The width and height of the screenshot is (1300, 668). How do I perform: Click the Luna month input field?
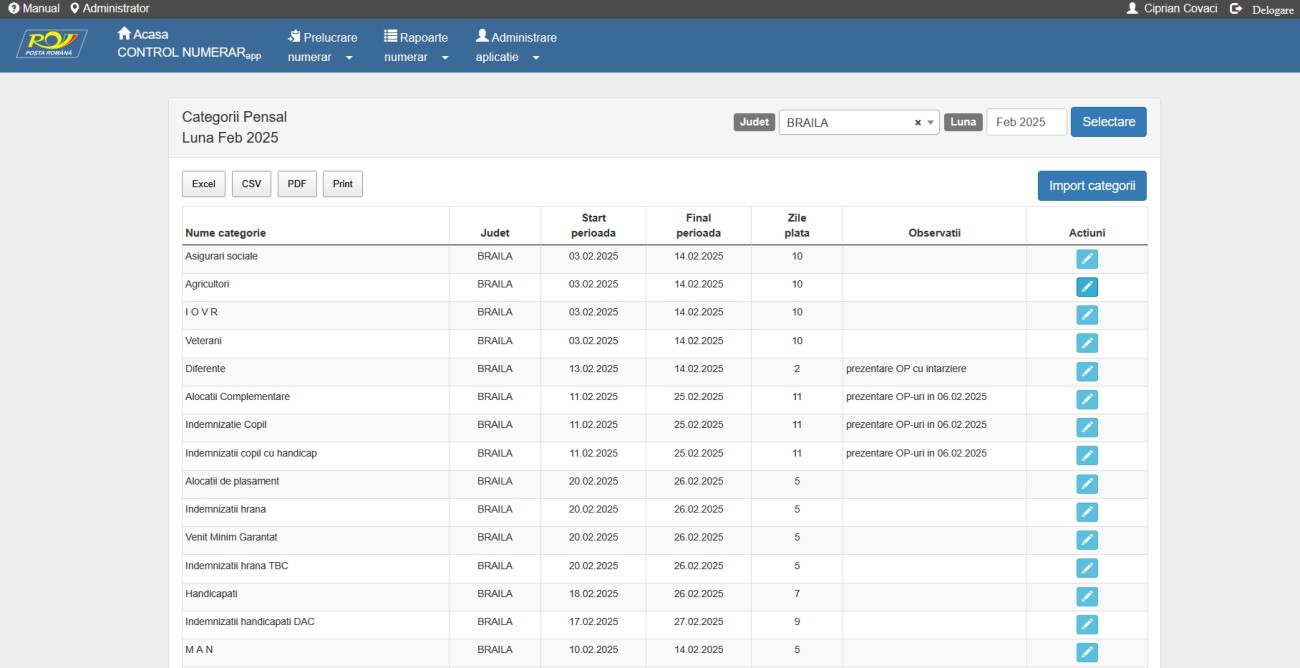pos(1026,122)
